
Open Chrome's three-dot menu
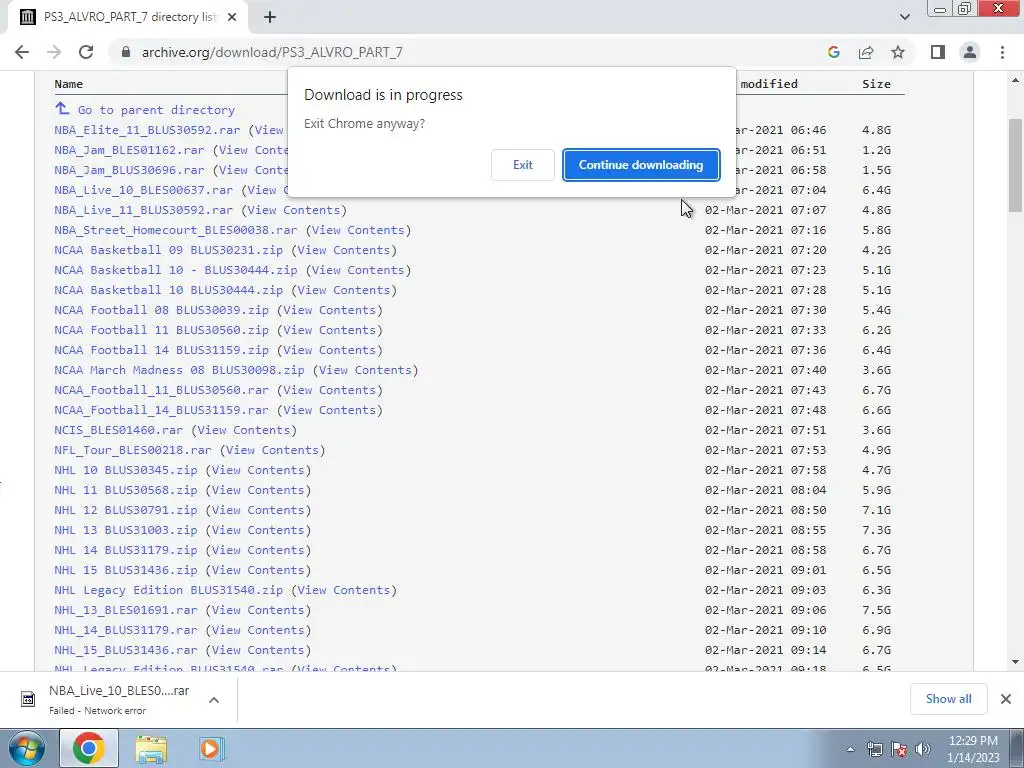[1002, 52]
